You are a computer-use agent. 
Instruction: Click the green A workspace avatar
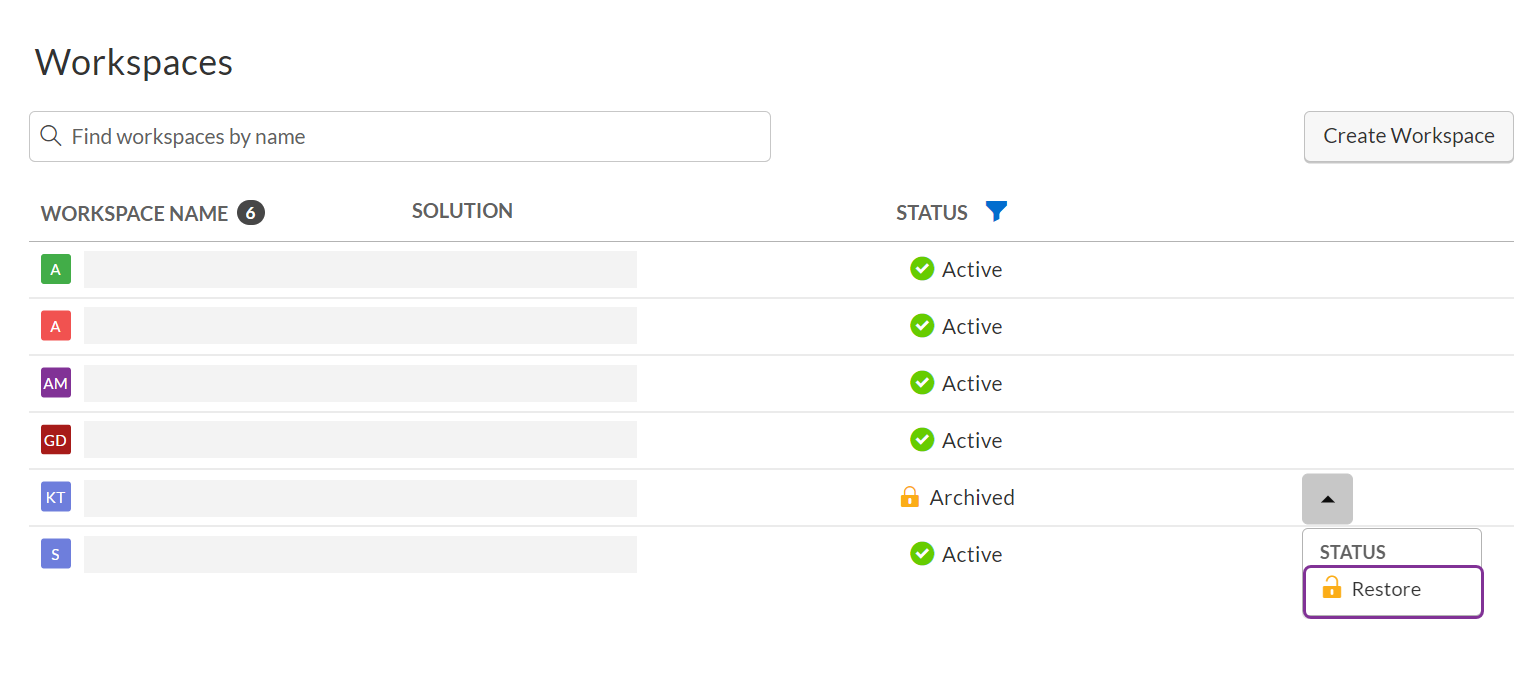point(55,268)
